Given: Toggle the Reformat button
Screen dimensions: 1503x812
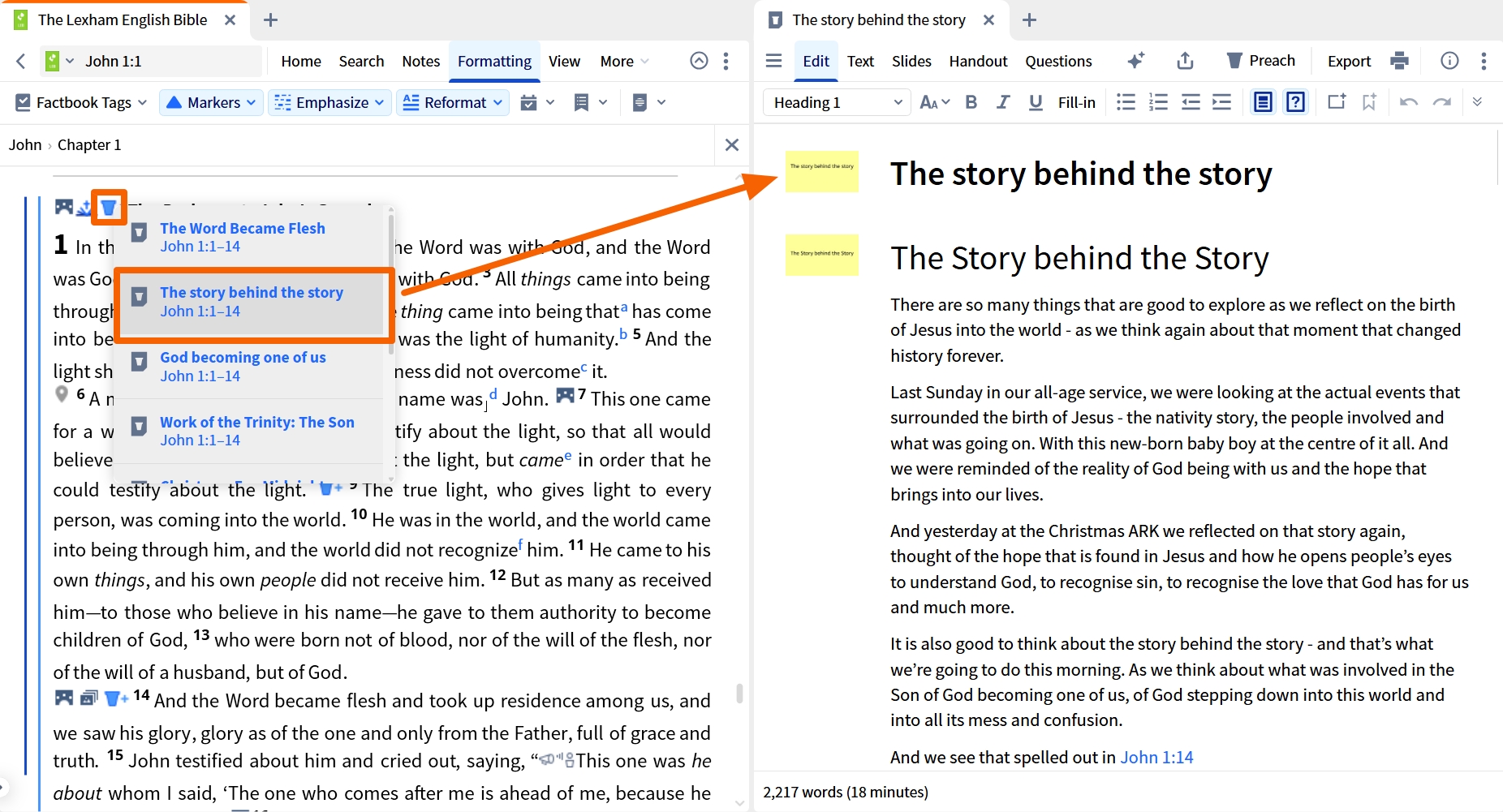Looking at the screenshot, I should [444, 102].
